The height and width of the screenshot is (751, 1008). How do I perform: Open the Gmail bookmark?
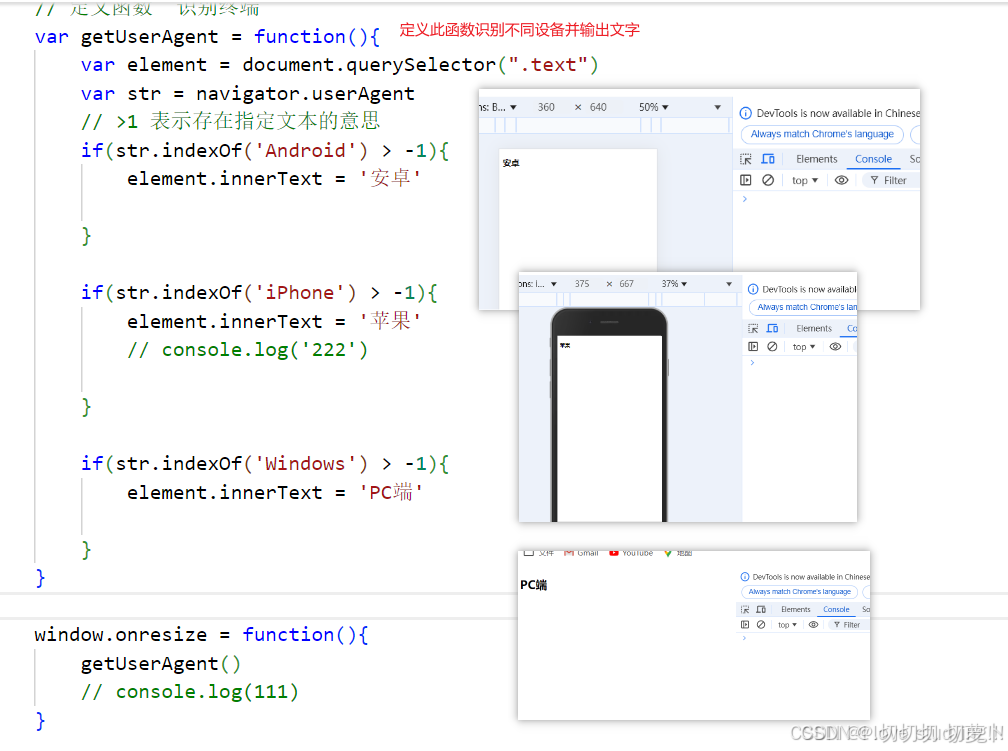[581, 553]
